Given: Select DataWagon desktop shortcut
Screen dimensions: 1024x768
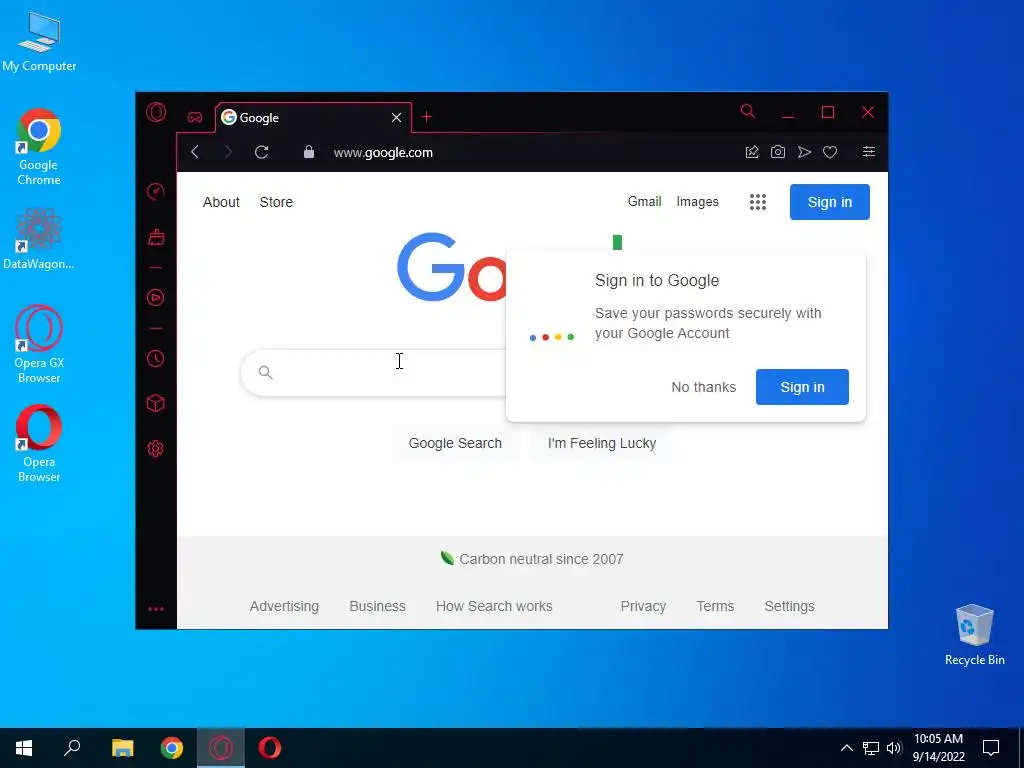Looking at the screenshot, I should tap(39, 239).
